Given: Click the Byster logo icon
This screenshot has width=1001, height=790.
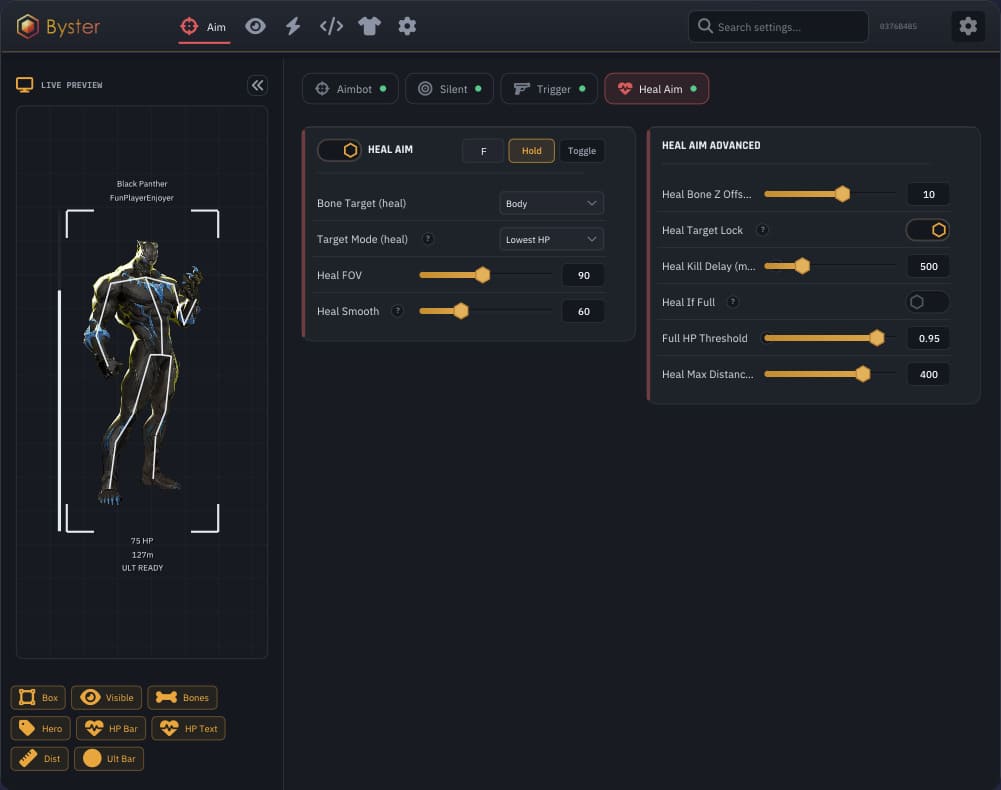Looking at the screenshot, I should tap(27, 26).
